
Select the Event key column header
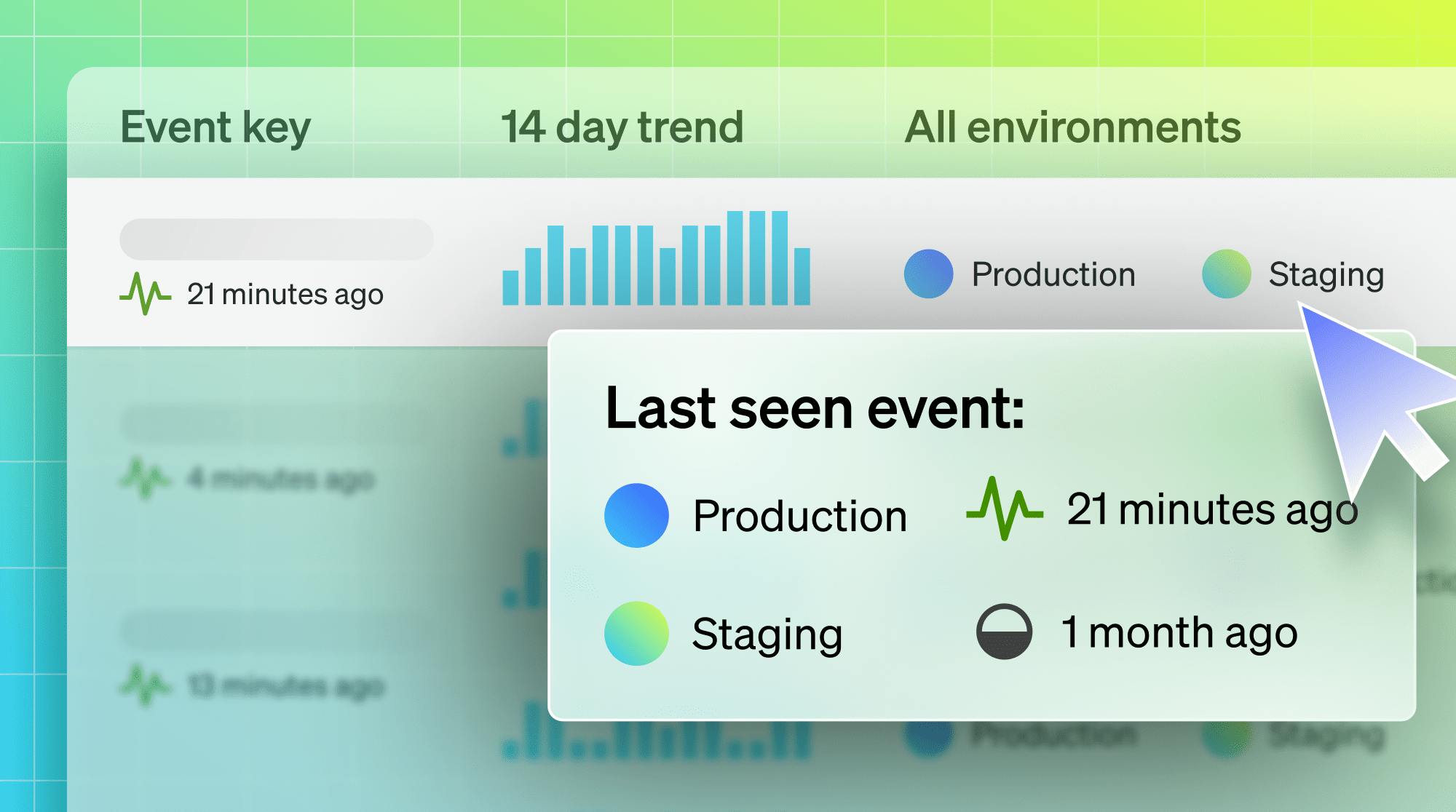[x=215, y=127]
